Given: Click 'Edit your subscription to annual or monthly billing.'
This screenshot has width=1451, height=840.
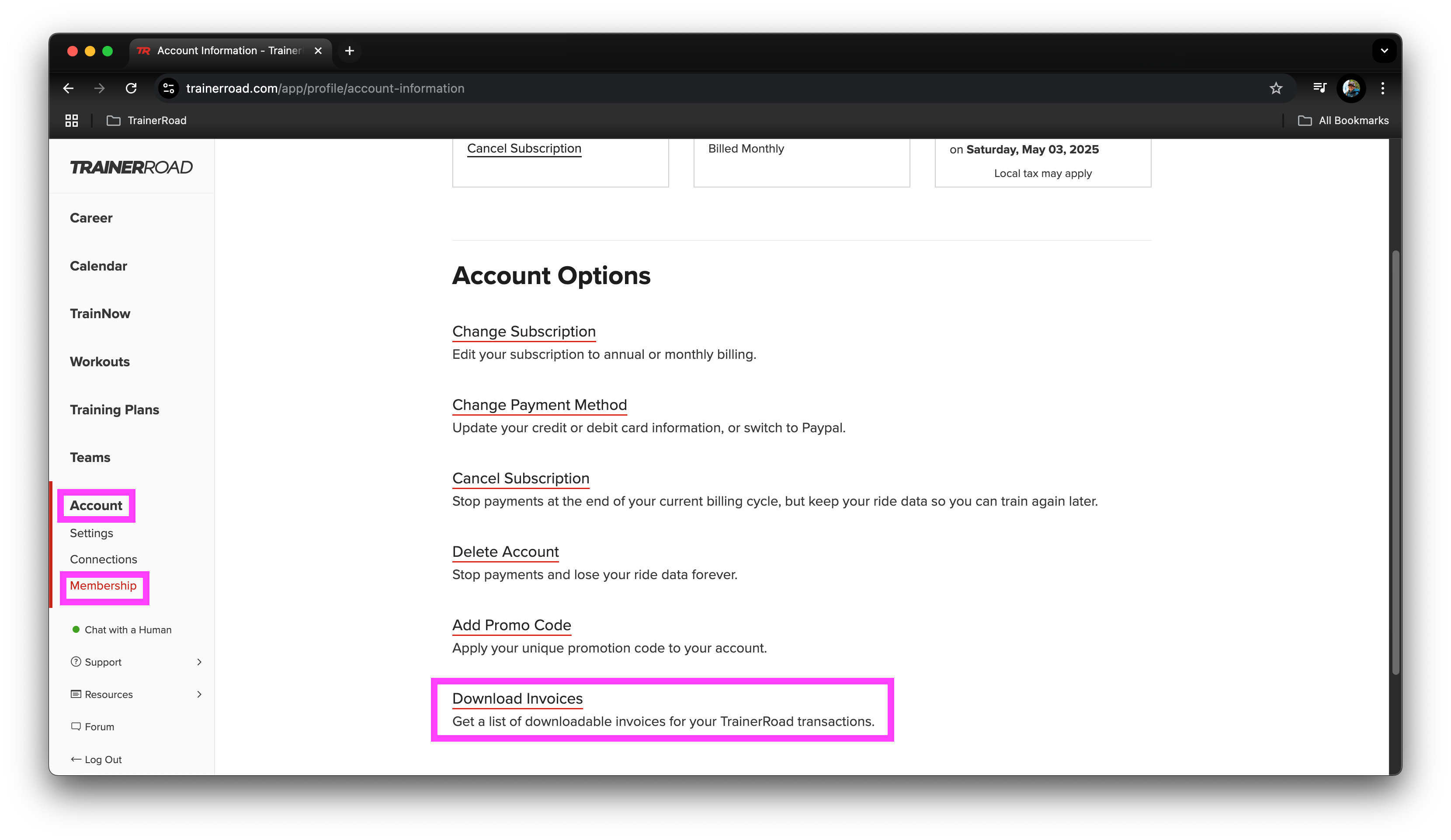Looking at the screenshot, I should click(604, 354).
